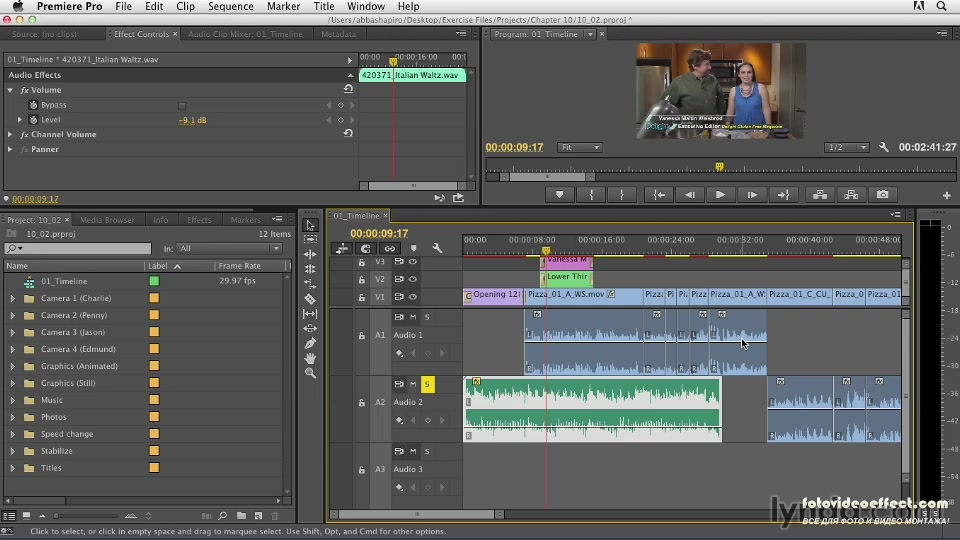This screenshot has width=960, height=540.
Task: Switch to Media Browser tab
Action: tap(107, 219)
